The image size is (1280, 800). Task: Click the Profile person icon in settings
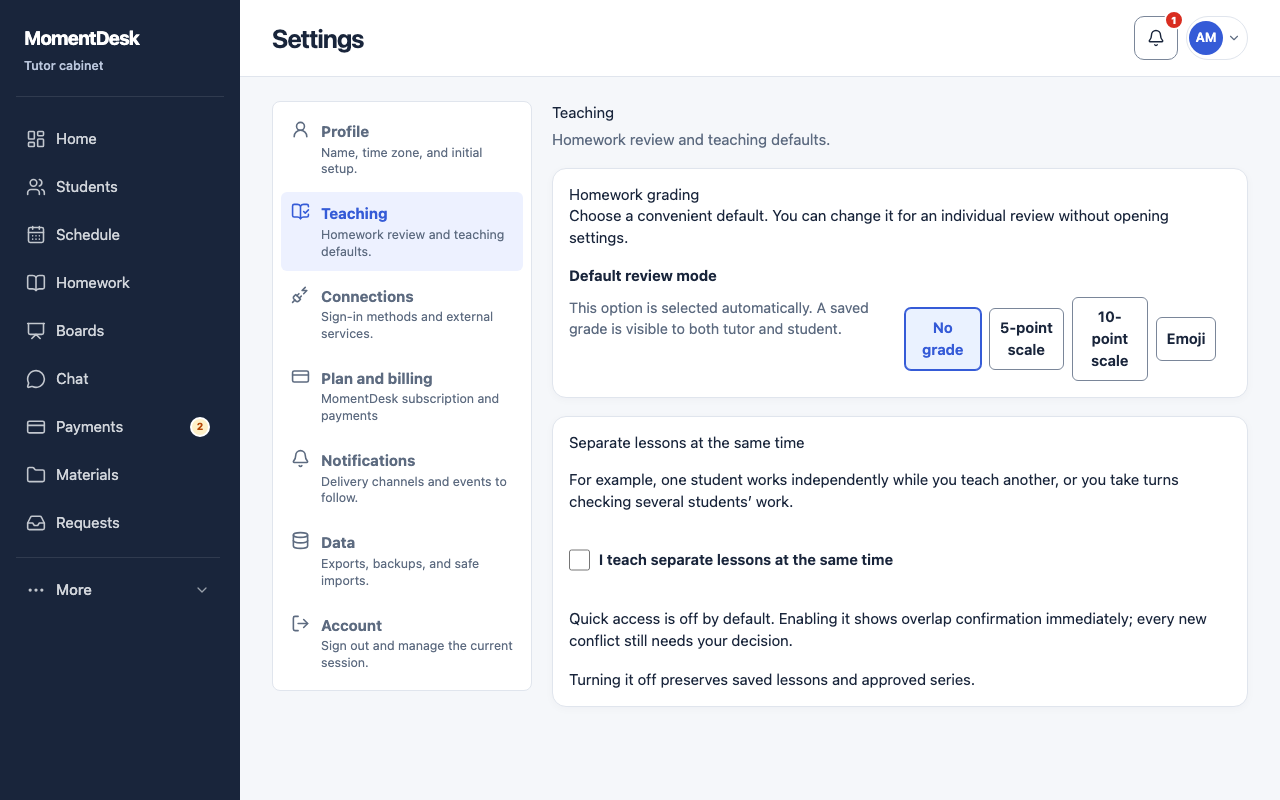point(300,130)
